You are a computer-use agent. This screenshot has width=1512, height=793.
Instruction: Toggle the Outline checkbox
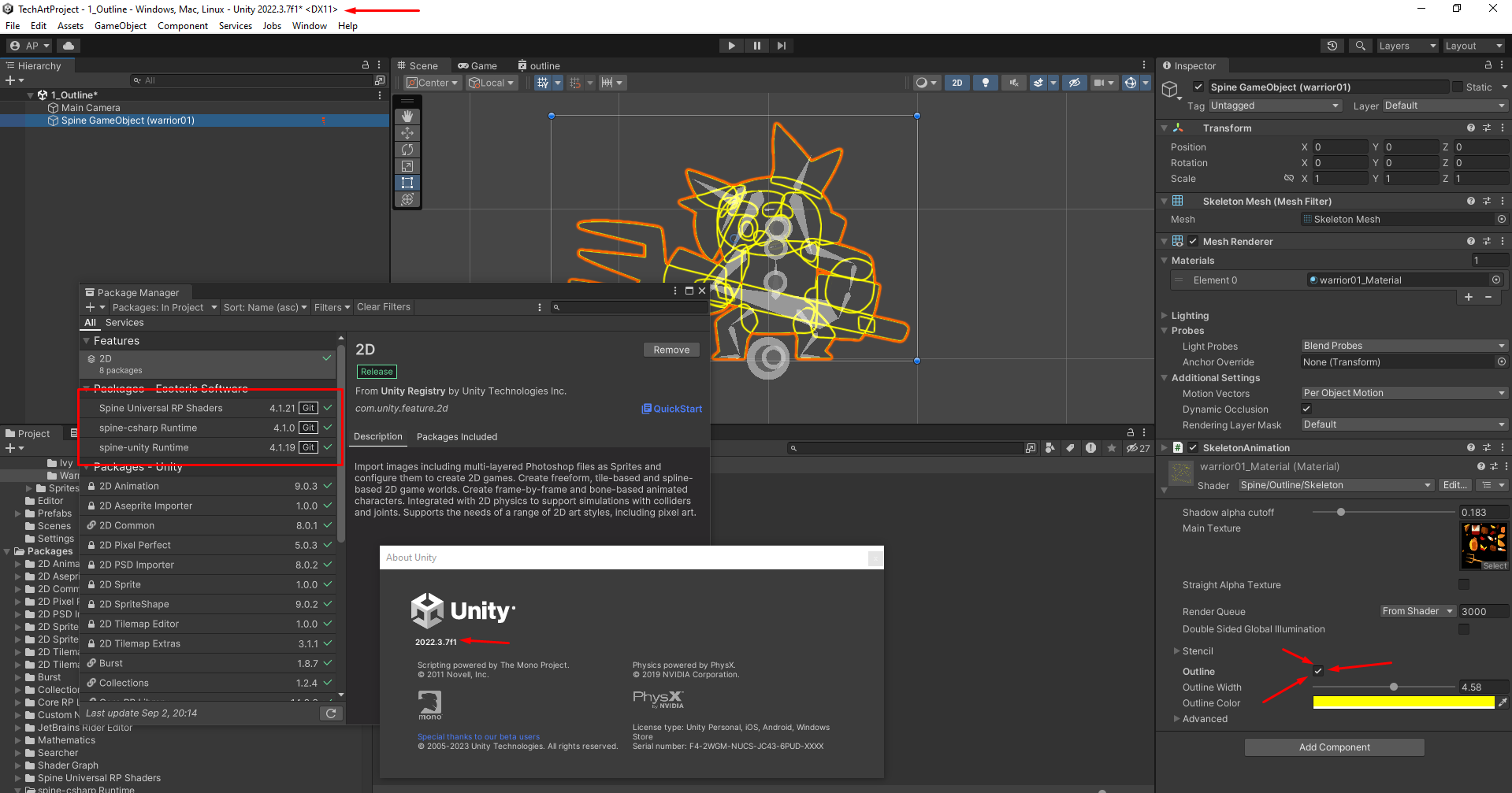1318,671
